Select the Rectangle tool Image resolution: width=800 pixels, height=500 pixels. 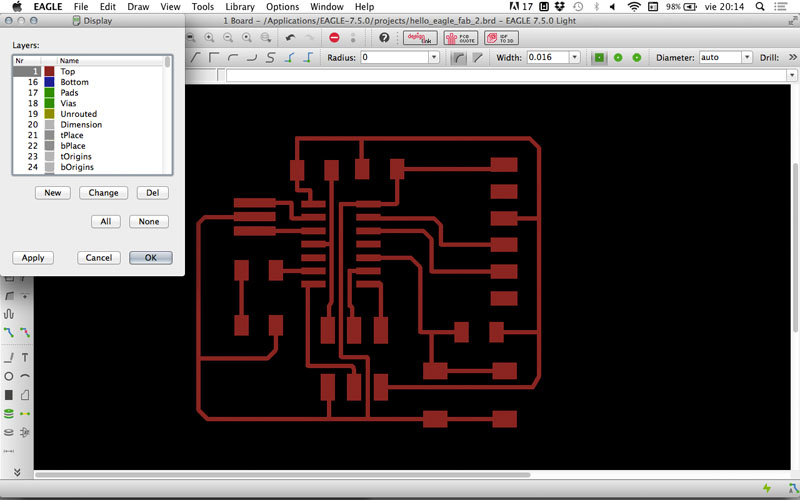click(9, 395)
